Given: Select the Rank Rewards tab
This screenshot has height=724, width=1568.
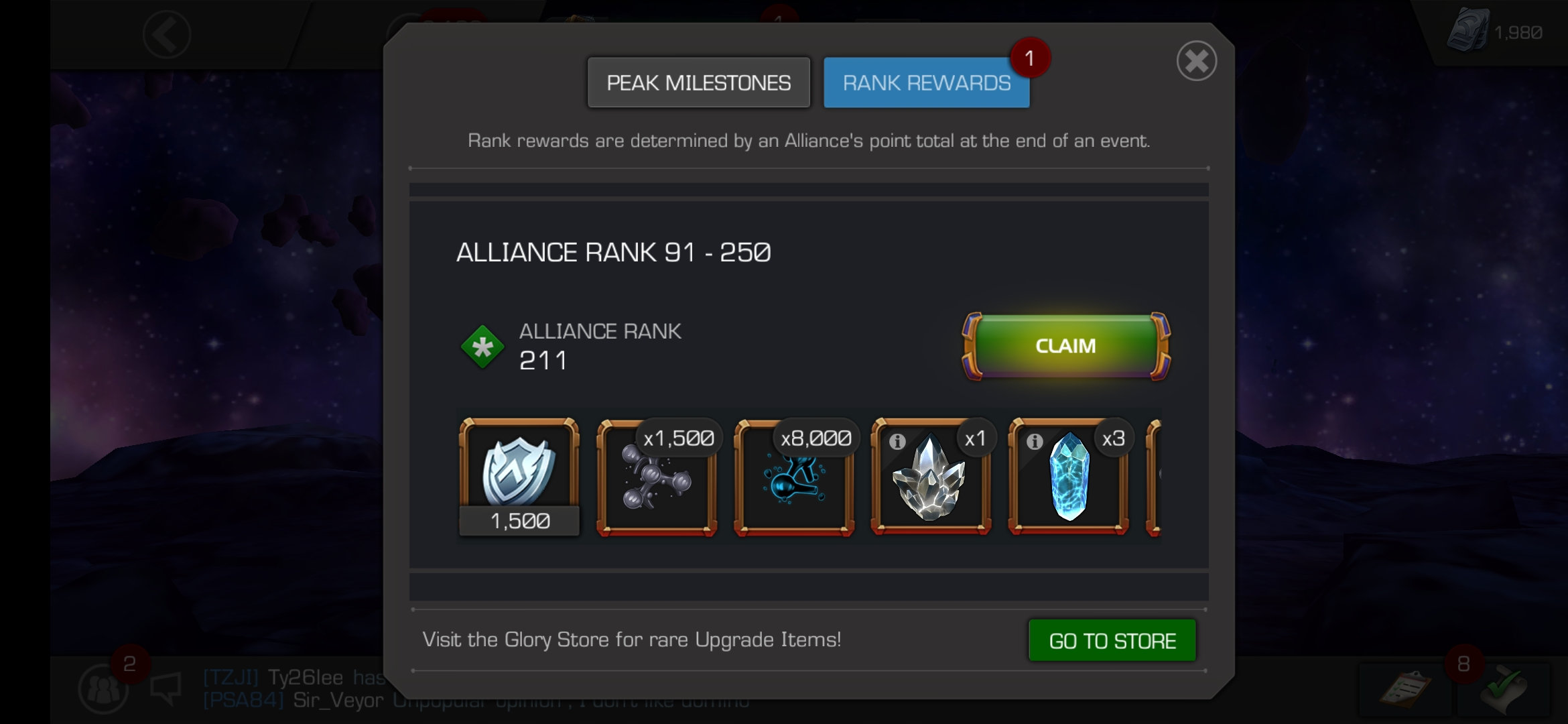Looking at the screenshot, I should click(x=926, y=82).
